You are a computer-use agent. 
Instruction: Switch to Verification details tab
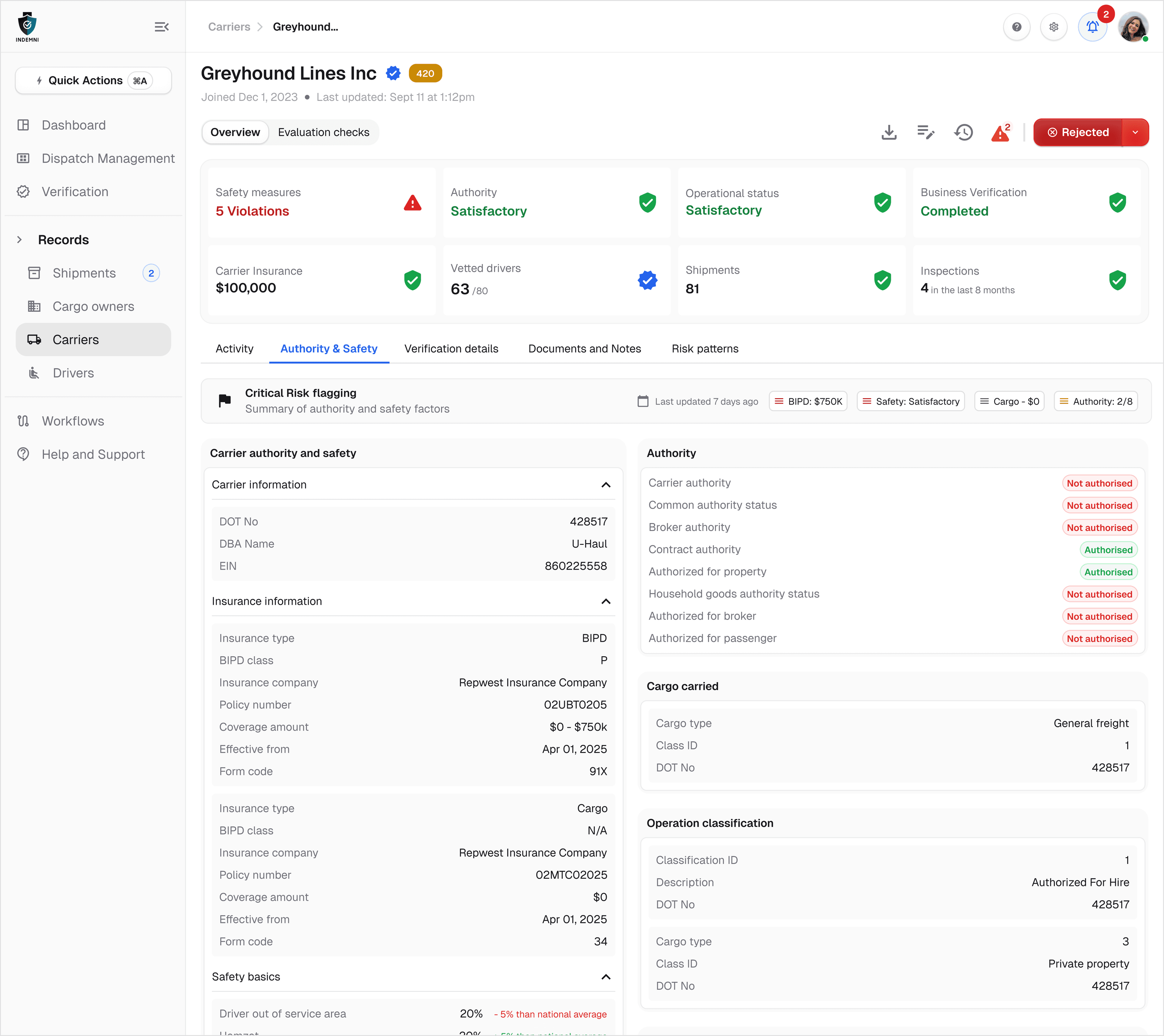tap(451, 349)
